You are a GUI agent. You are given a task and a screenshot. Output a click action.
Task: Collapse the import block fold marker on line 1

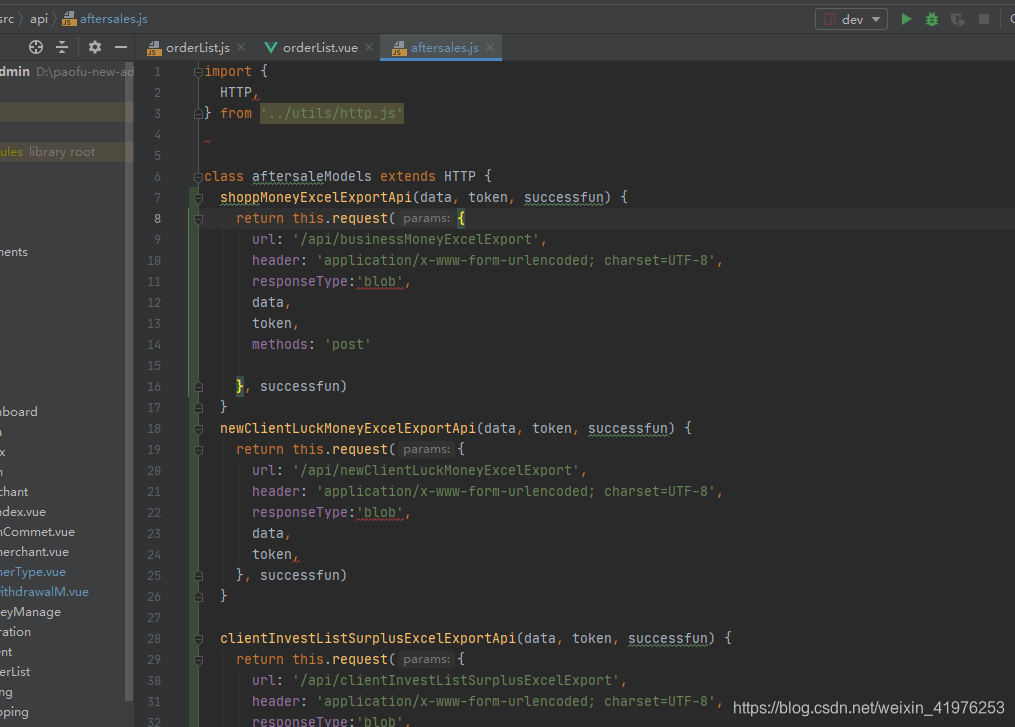(x=198, y=73)
